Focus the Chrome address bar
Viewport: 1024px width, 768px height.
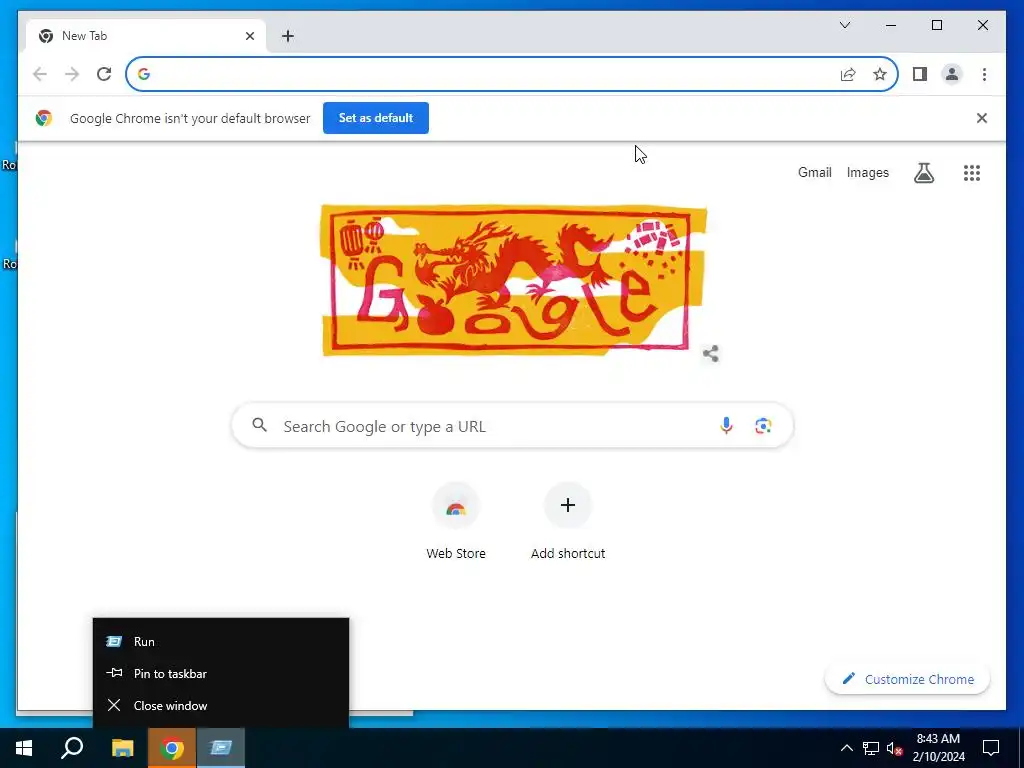(513, 74)
